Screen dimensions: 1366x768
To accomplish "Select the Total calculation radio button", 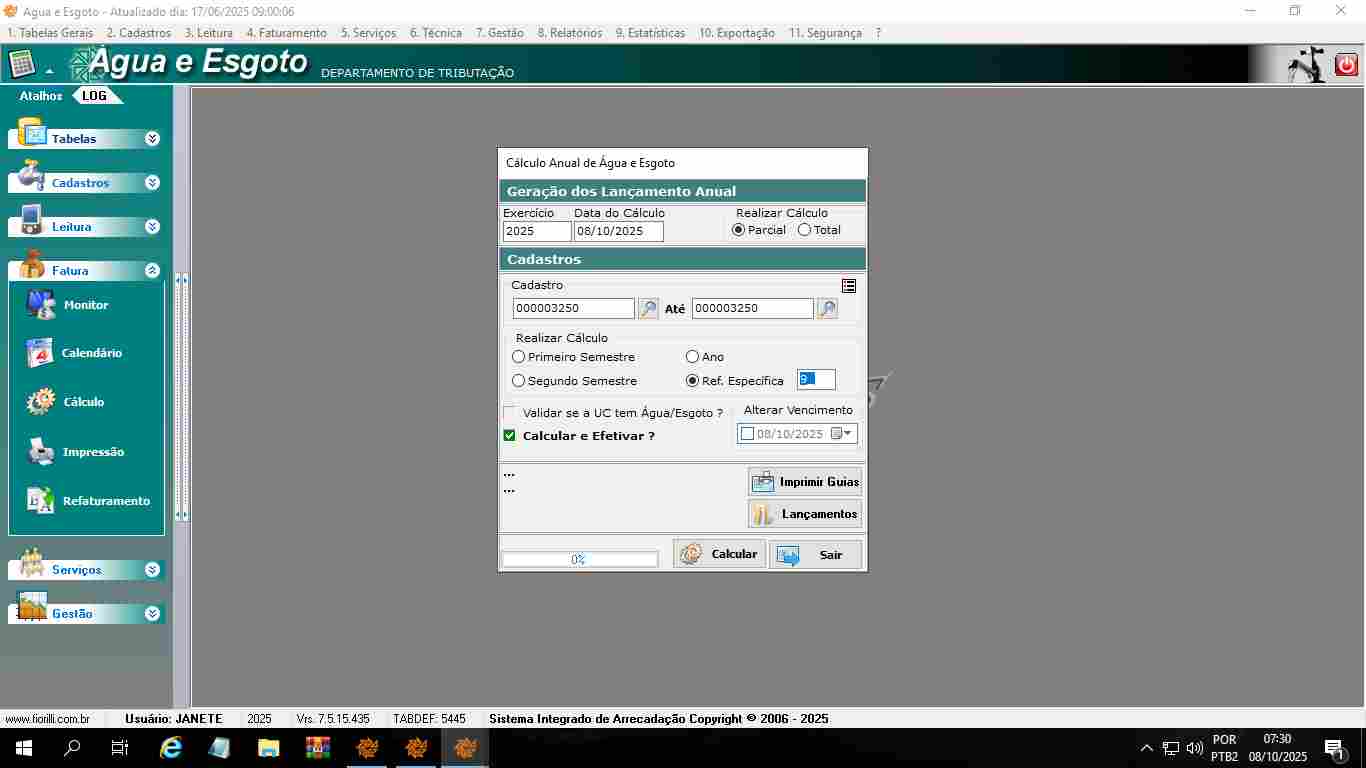I will point(805,230).
